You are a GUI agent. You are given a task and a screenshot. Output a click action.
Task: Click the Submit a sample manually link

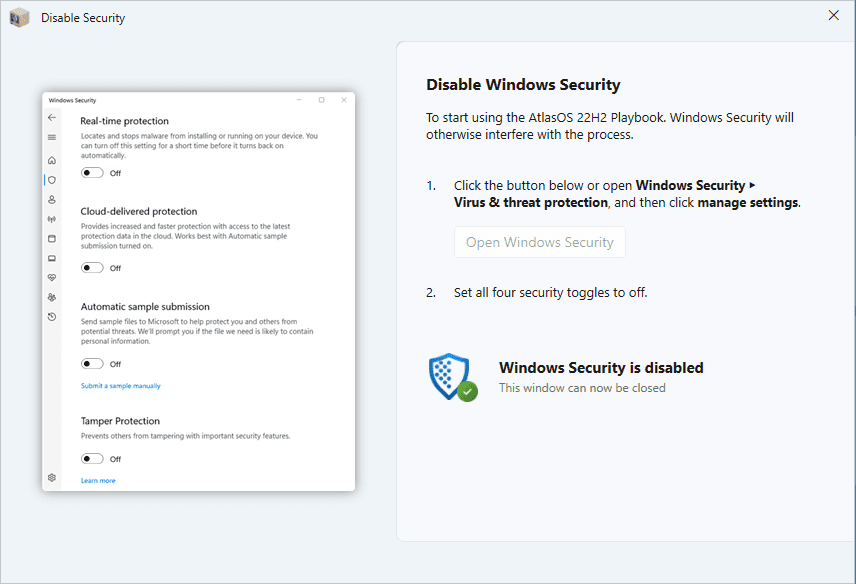(x=120, y=386)
